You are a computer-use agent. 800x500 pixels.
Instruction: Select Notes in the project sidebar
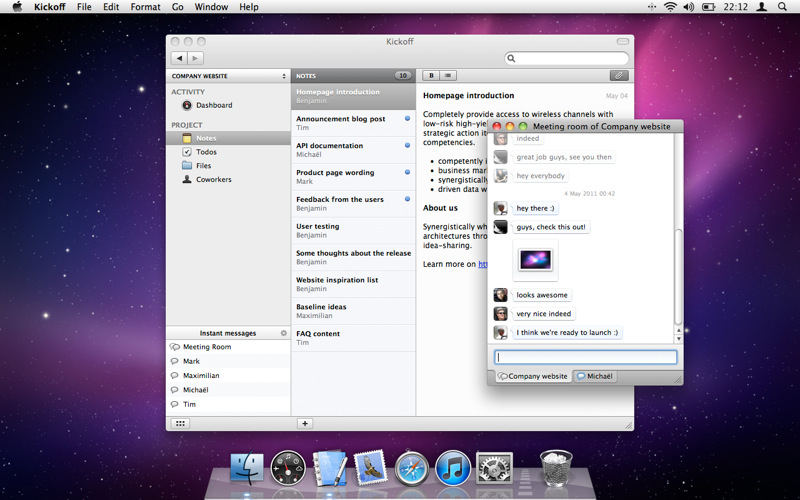pyautogui.click(x=228, y=138)
